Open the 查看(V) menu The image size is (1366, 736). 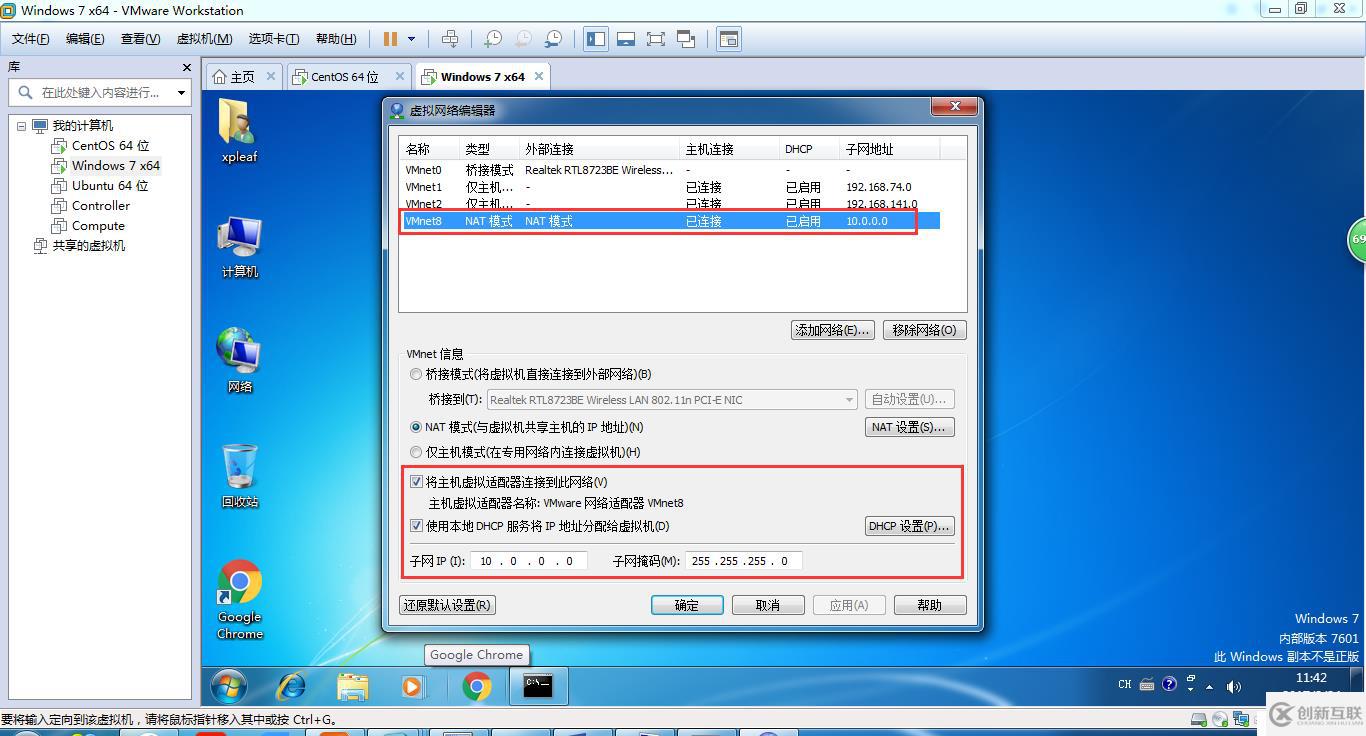click(x=140, y=39)
